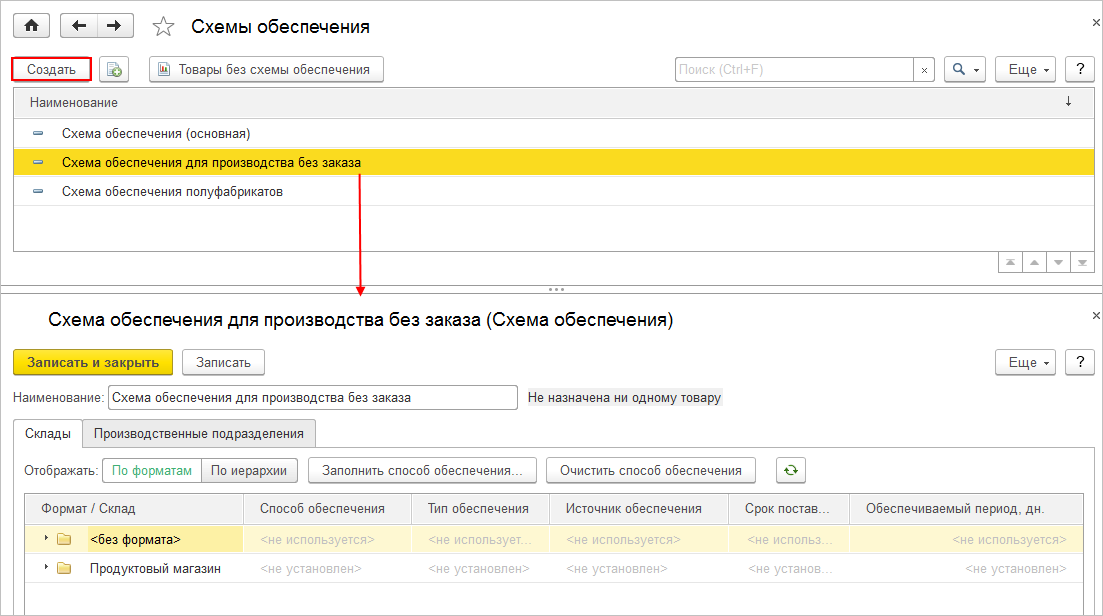This screenshot has height=616, width=1103.
Task: Toggle display По иерархии
Action: [249, 470]
